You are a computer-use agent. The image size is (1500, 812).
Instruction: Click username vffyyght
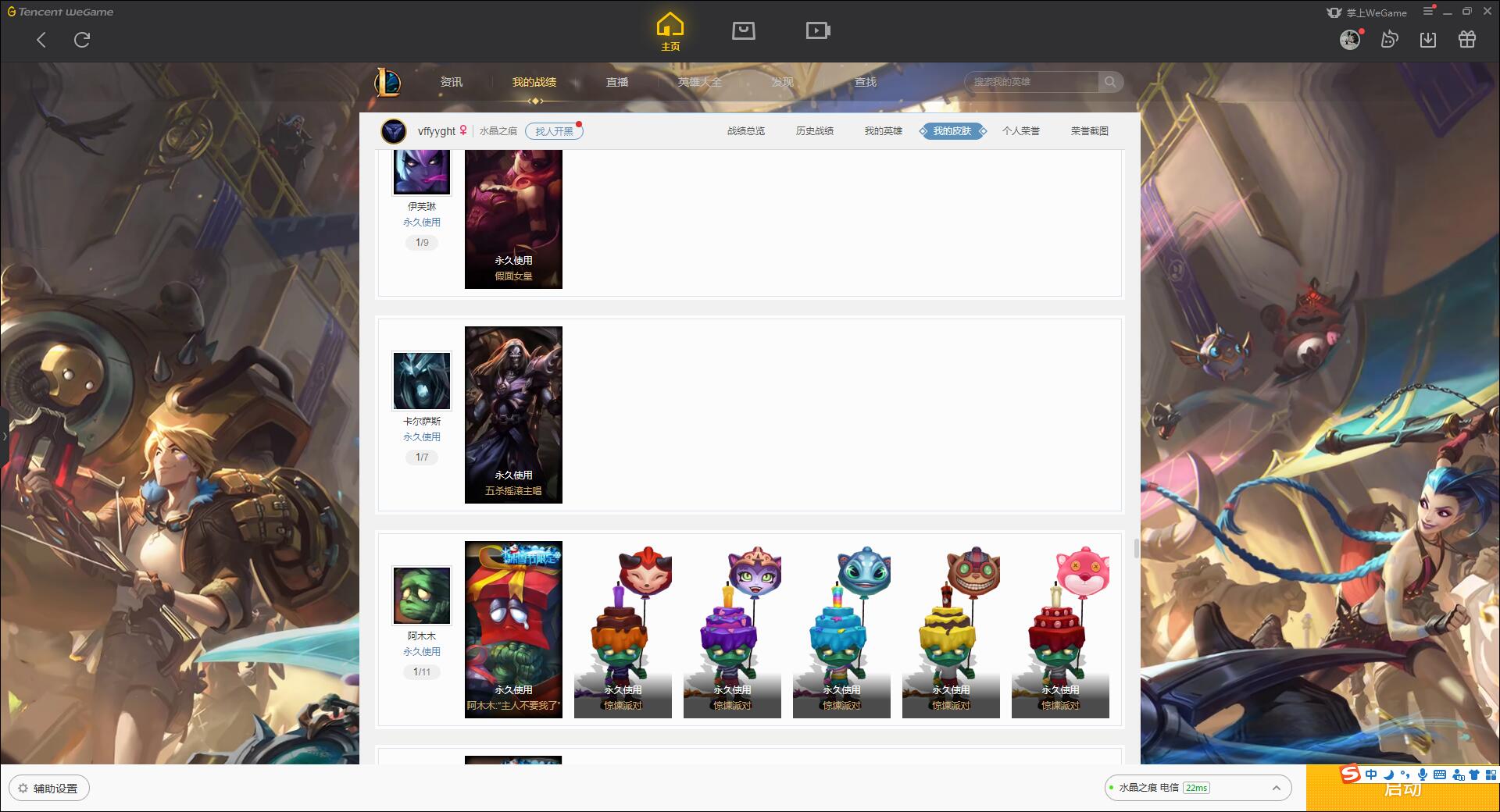(x=436, y=131)
